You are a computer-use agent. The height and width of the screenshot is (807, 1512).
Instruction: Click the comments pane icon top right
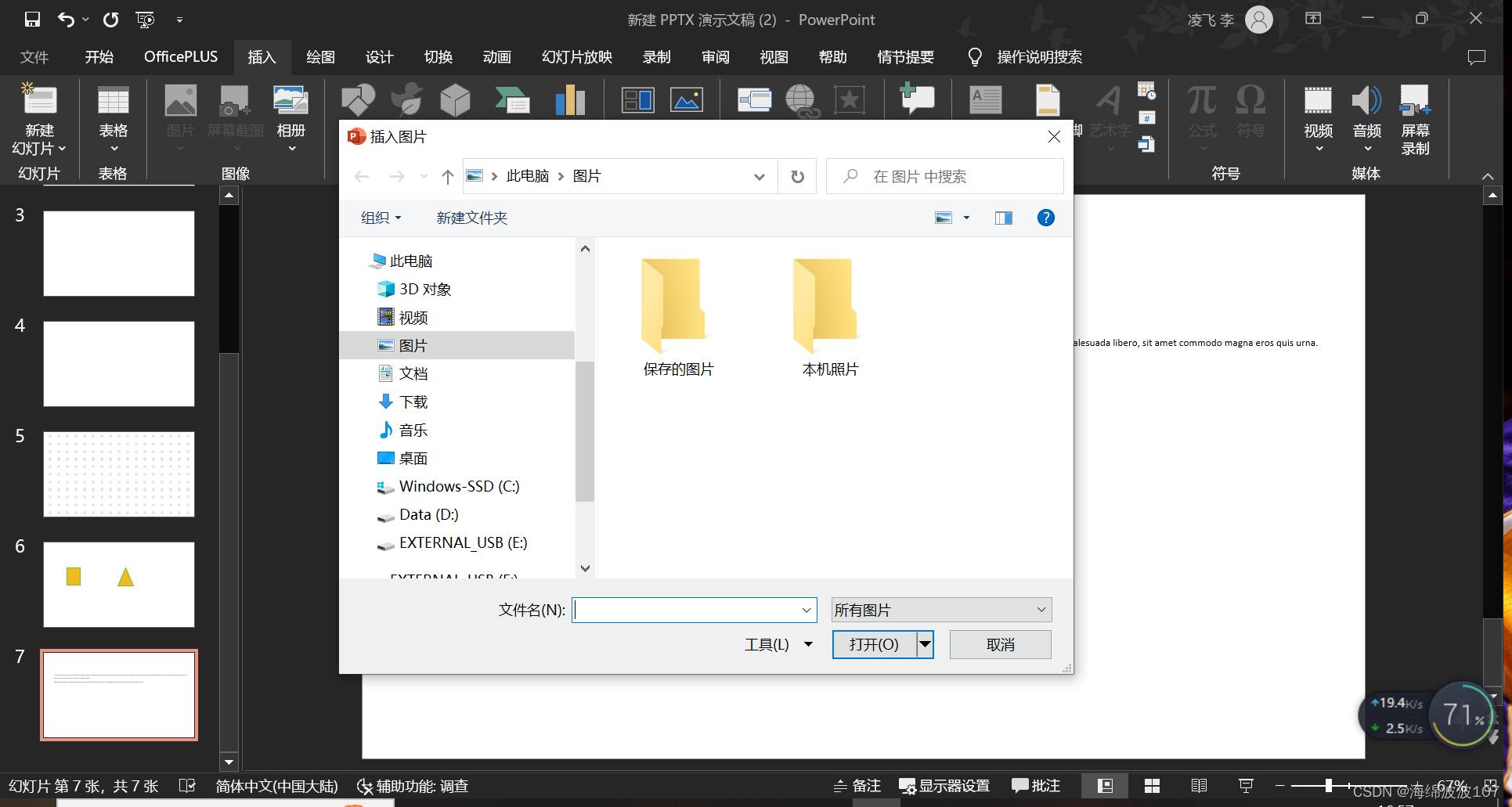click(x=1476, y=57)
